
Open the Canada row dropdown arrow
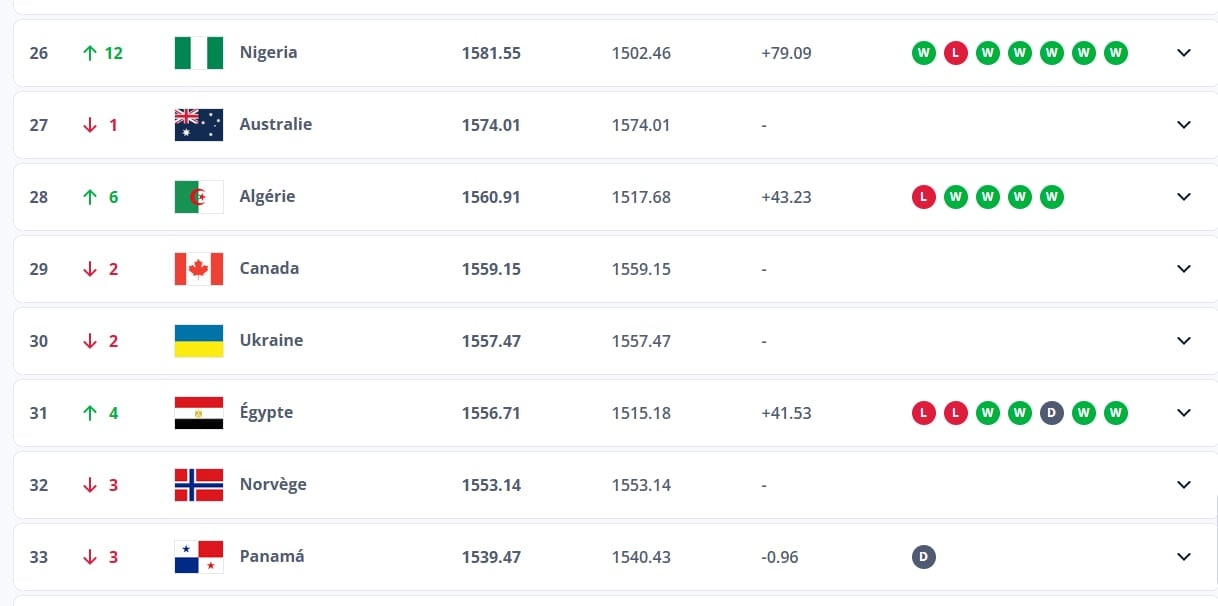click(1184, 269)
